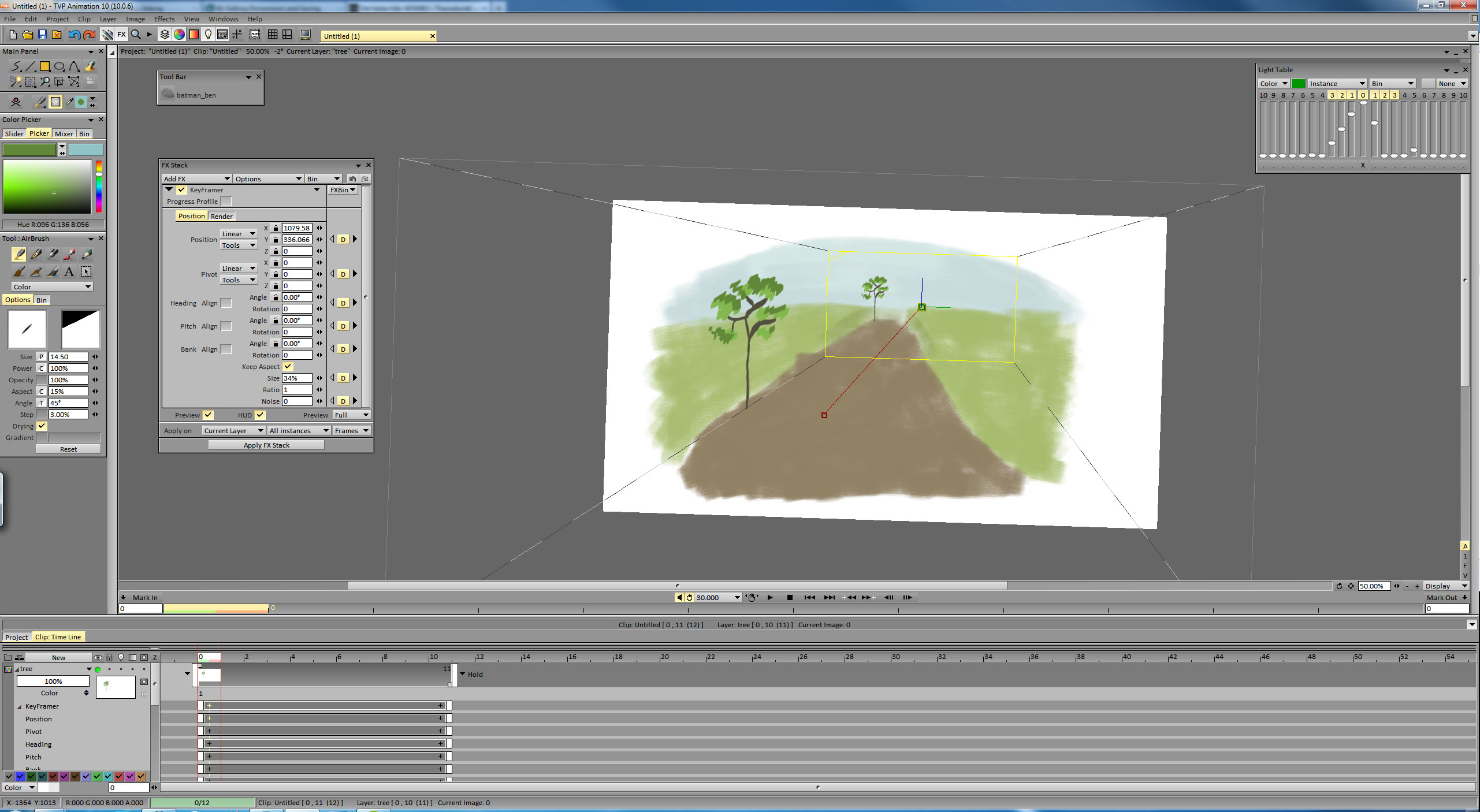Open the Current Layer apply-on dropdown
The image size is (1480, 812).
pyautogui.click(x=233, y=430)
